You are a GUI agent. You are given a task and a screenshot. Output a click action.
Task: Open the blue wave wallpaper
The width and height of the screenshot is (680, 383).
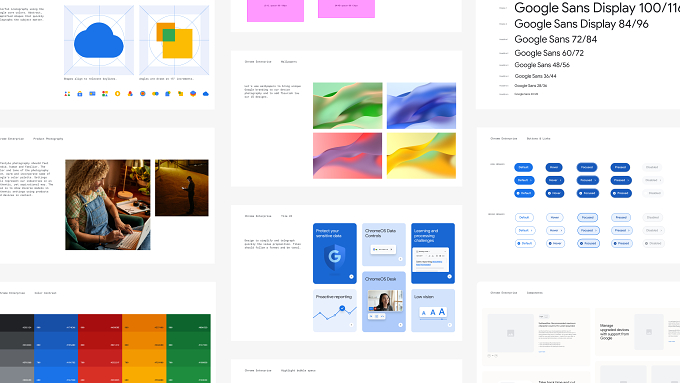click(x=421, y=105)
